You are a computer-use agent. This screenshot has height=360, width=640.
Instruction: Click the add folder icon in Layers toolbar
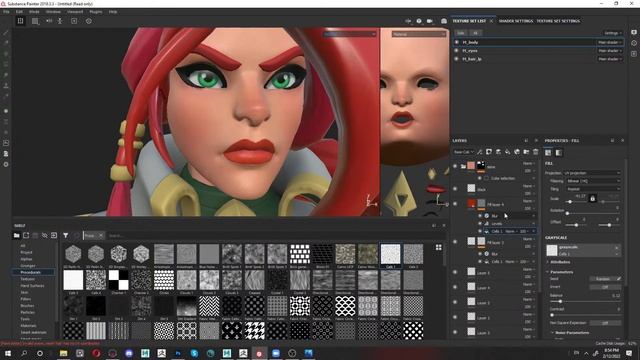click(526, 152)
